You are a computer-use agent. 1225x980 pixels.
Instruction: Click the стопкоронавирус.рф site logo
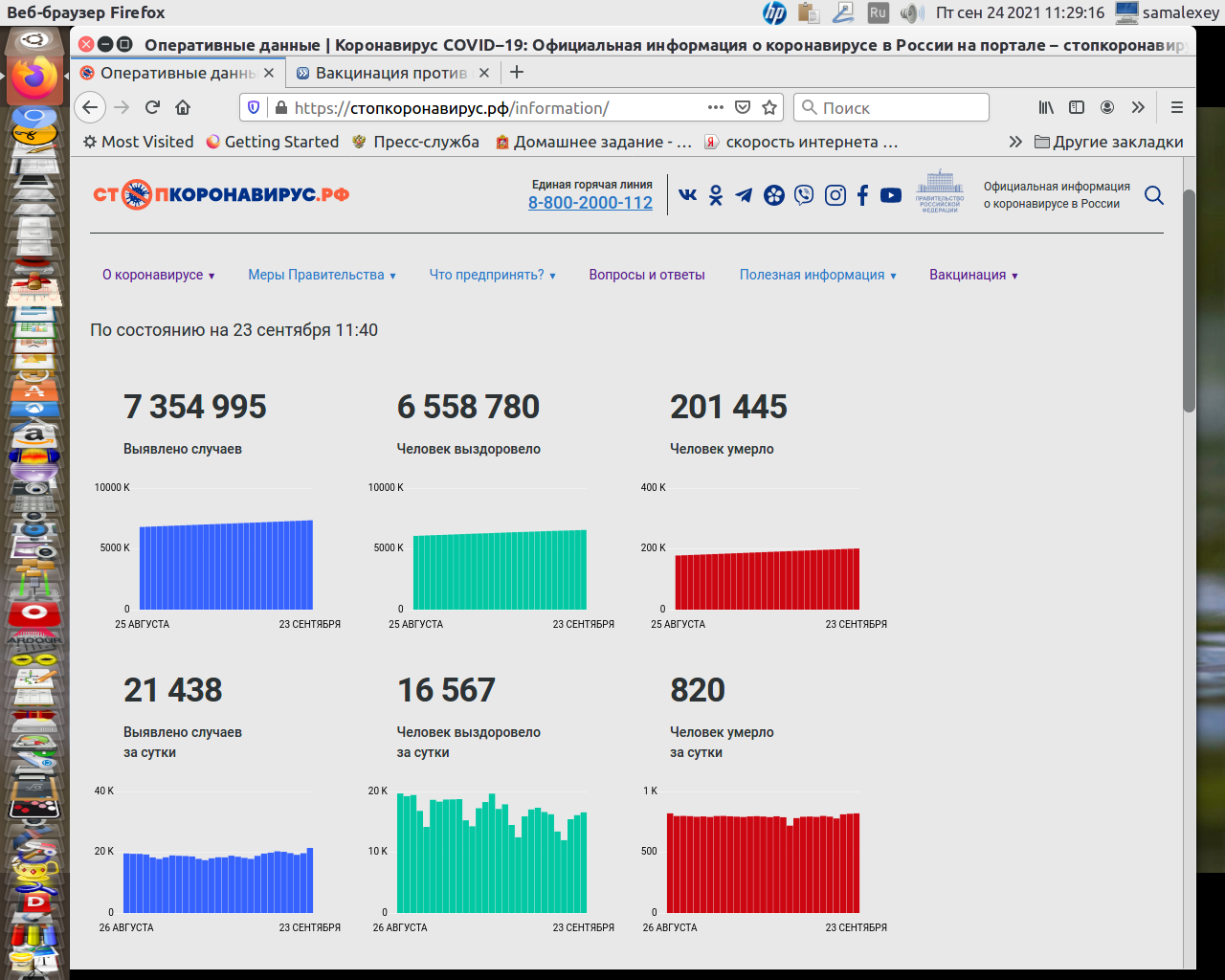tap(221, 194)
